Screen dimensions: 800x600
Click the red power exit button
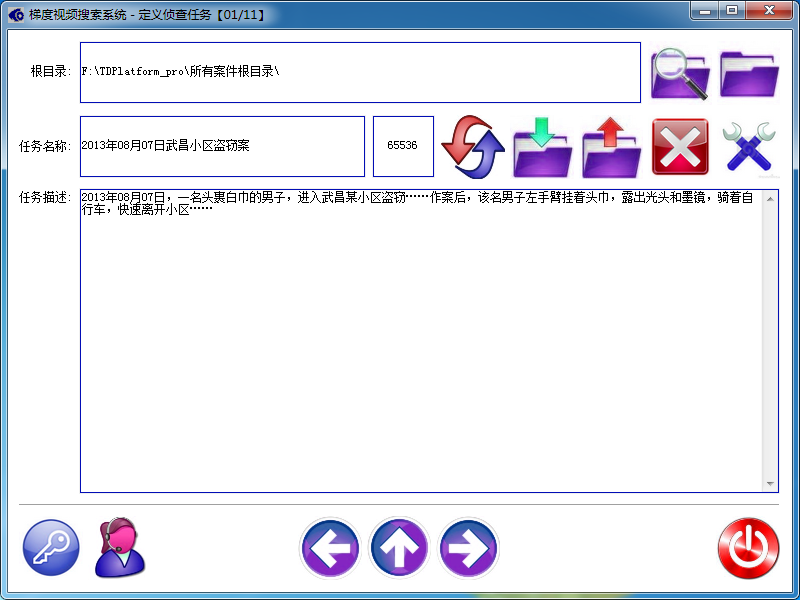click(748, 548)
